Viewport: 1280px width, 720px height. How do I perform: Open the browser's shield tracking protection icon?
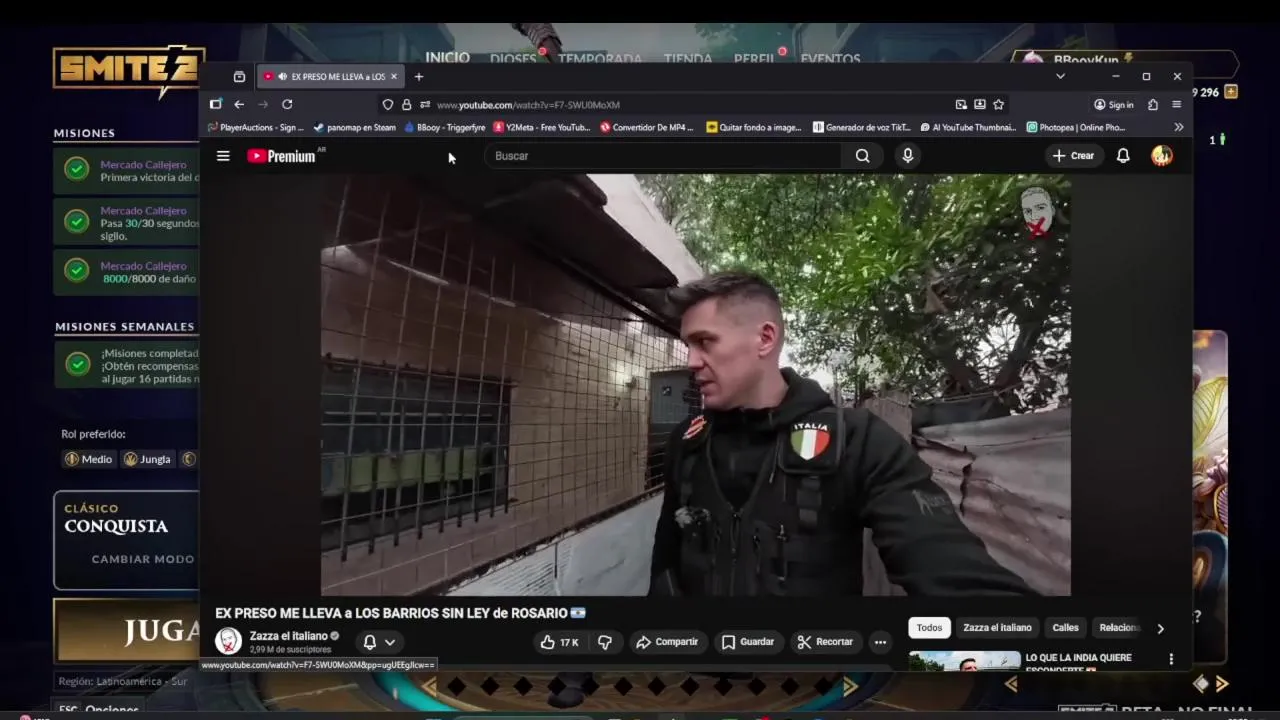point(388,104)
